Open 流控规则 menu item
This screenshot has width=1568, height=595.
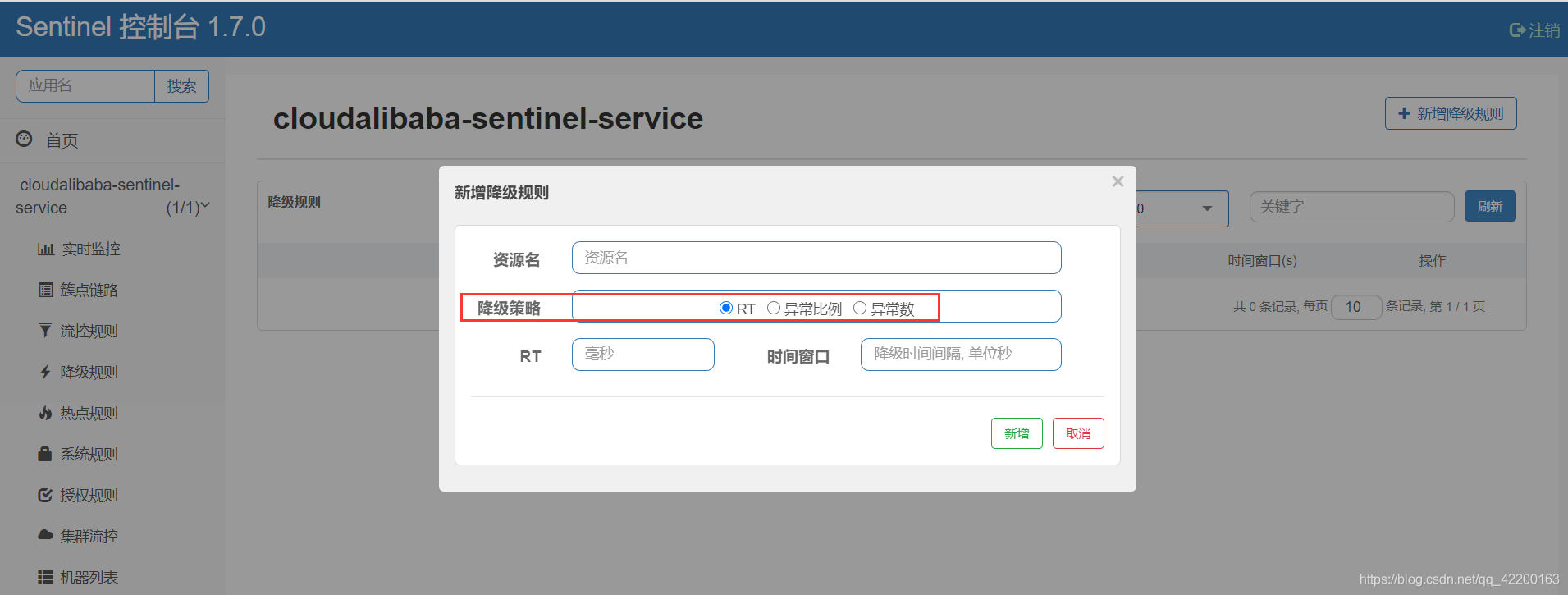(x=89, y=331)
